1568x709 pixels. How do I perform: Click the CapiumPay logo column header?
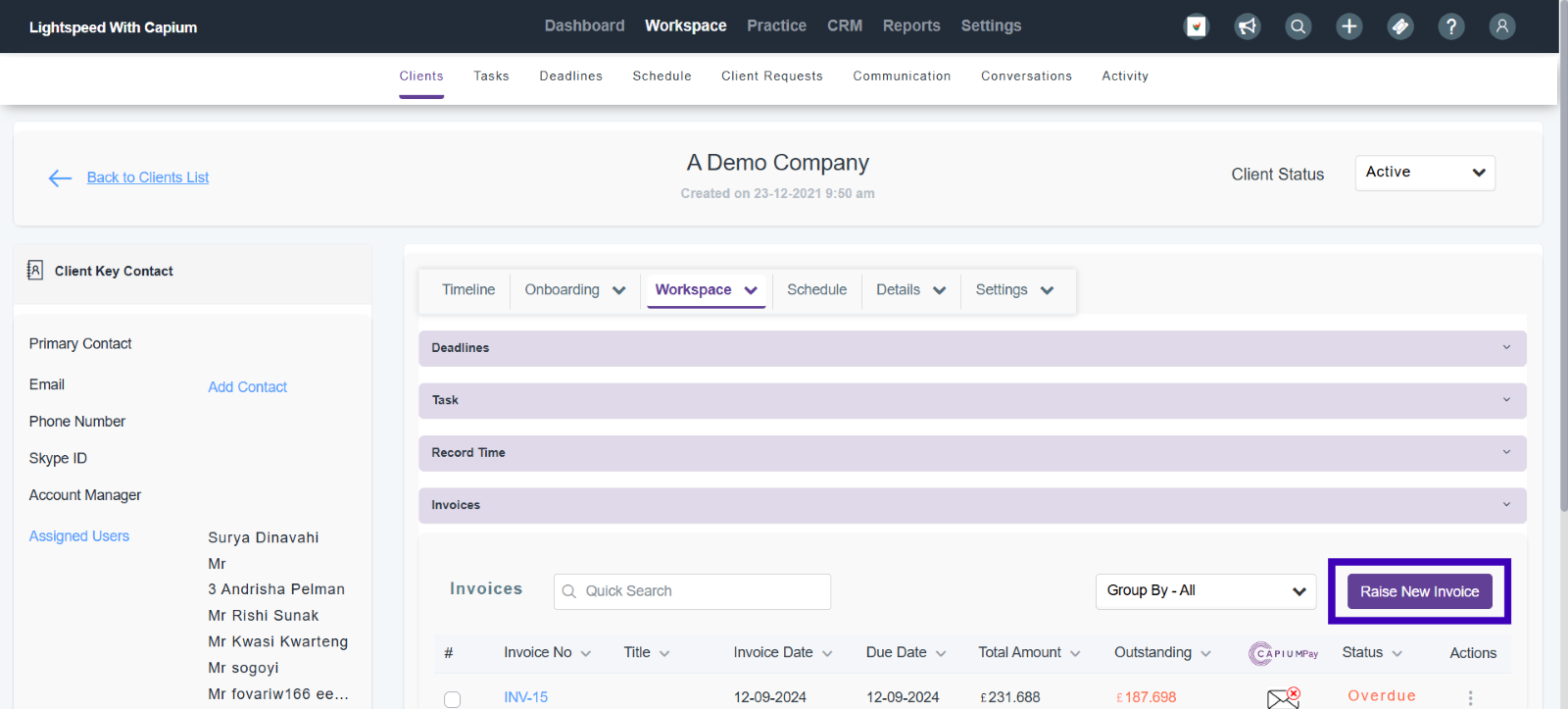[x=1284, y=653]
